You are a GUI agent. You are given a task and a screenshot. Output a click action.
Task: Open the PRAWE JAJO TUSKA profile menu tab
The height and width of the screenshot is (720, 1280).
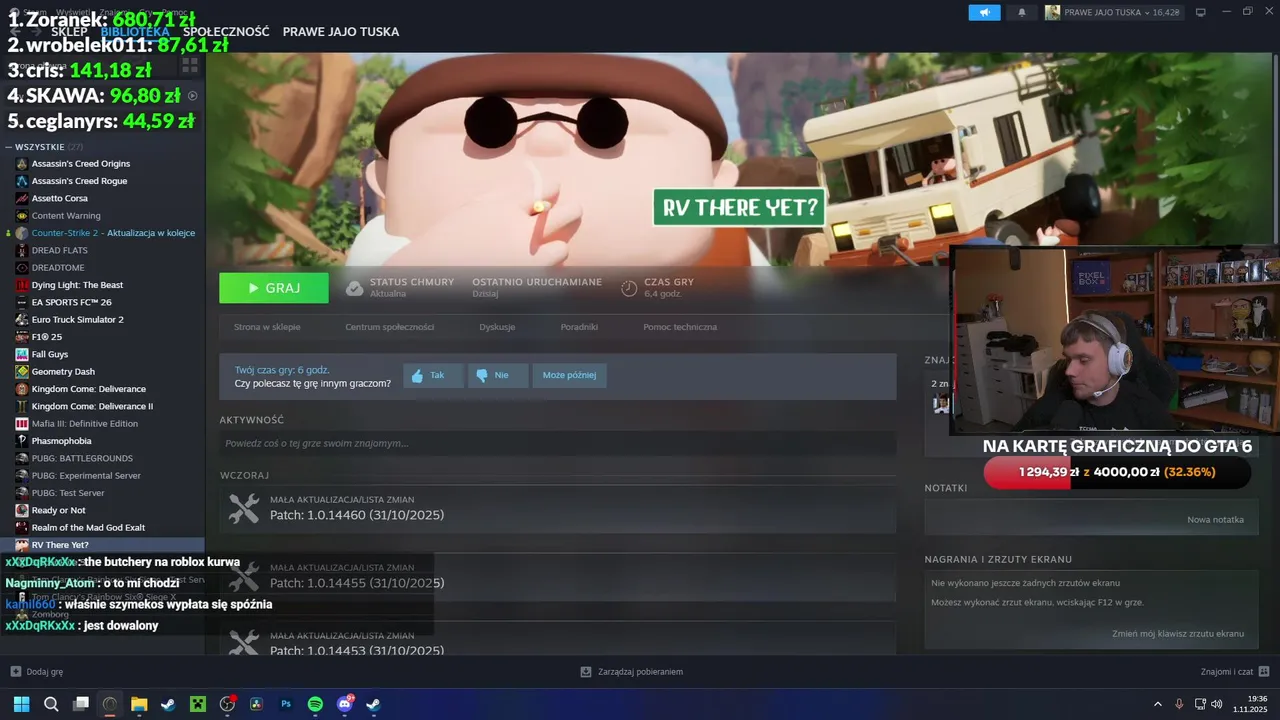click(341, 32)
